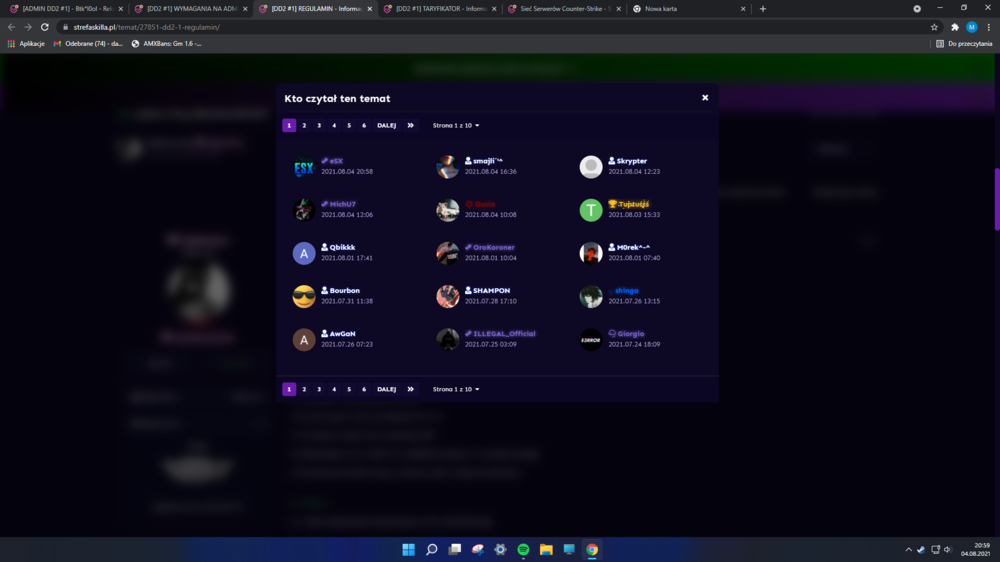Viewport: 1000px width, 562px height.
Task: Open AwGaN user profile link
Action: pyautogui.click(x=342, y=334)
